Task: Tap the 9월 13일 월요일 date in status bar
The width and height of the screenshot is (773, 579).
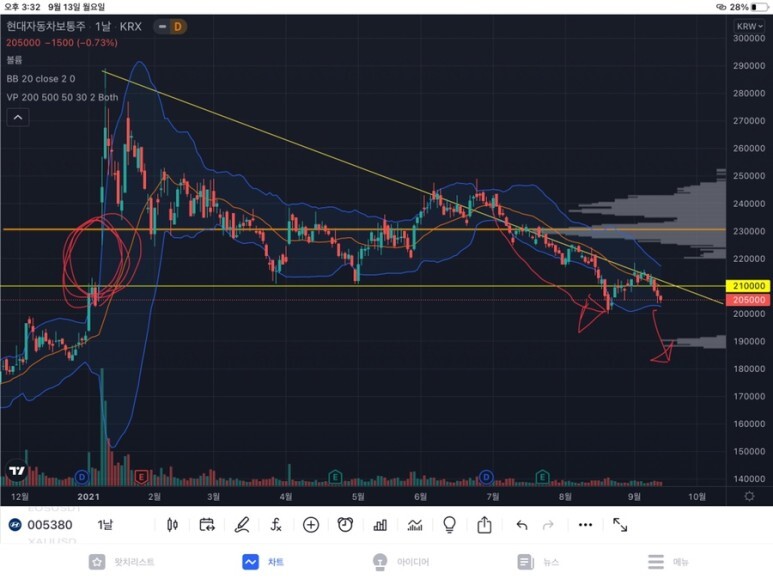Action: click(76, 7)
